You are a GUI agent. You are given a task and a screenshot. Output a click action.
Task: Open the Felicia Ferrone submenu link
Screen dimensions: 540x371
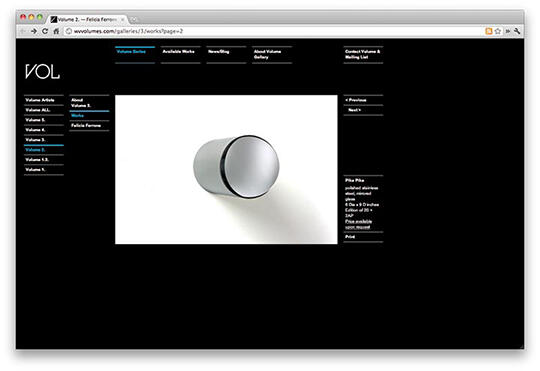tap(86, 126)
